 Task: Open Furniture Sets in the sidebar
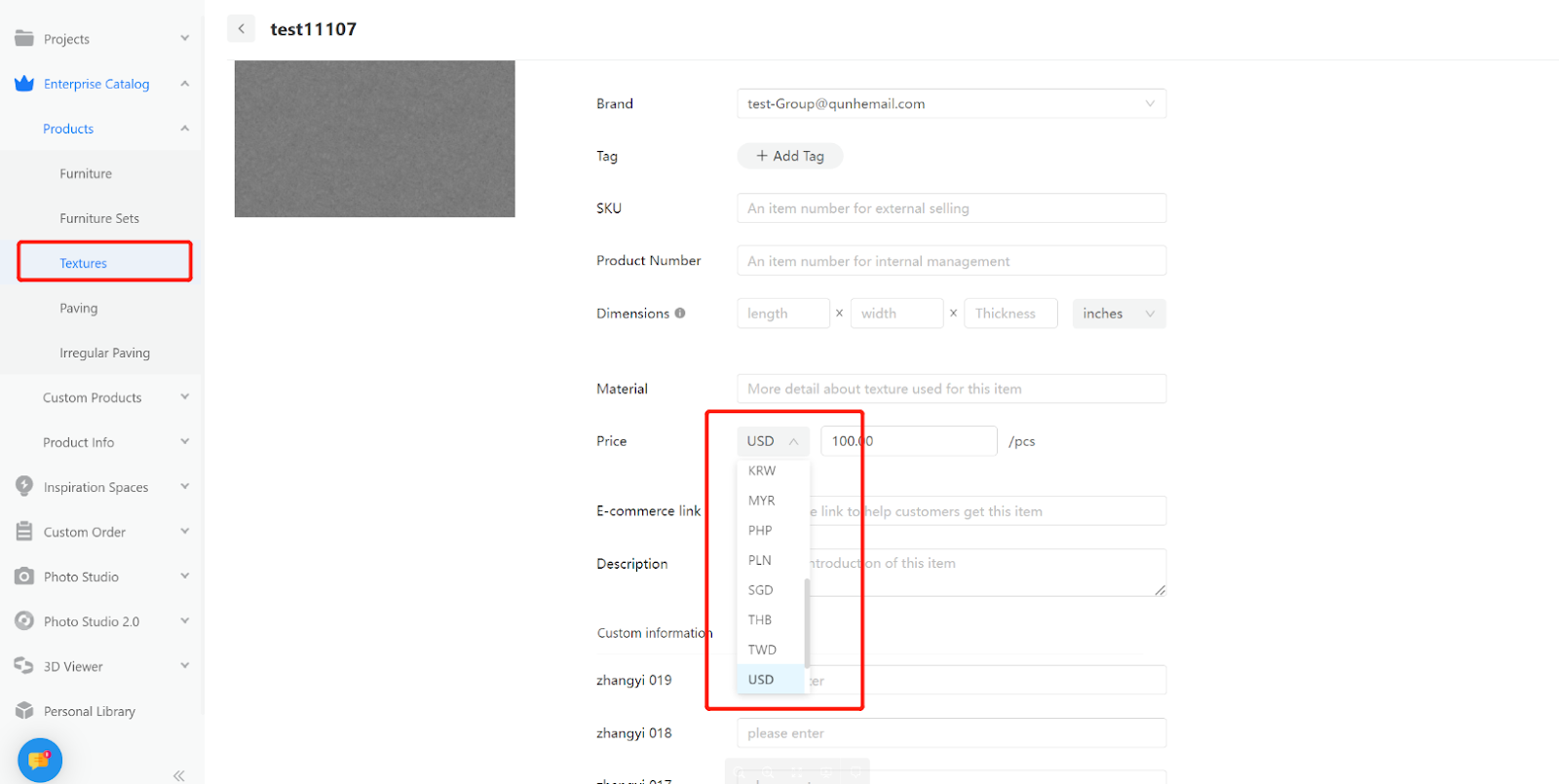click(101, 218)
